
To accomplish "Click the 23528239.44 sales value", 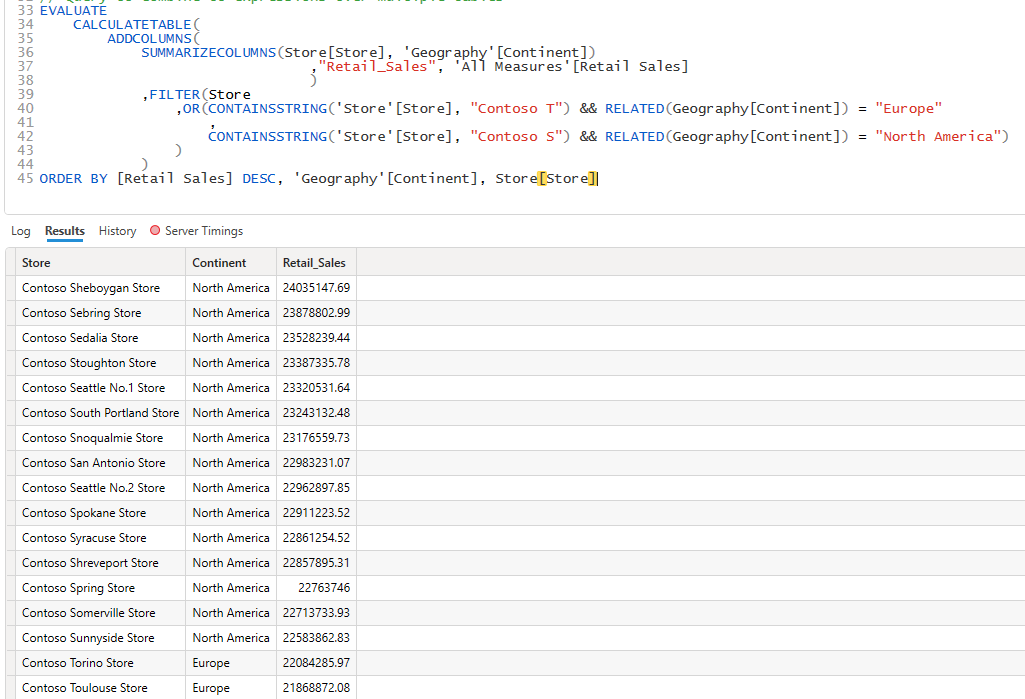I will pos(316,338).
